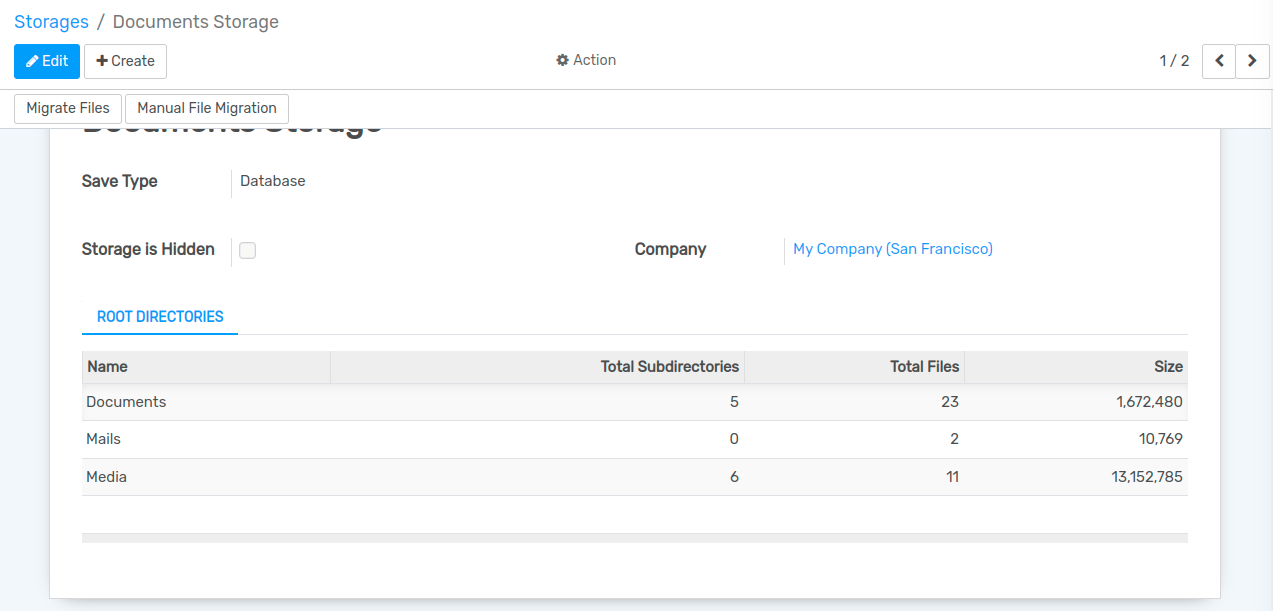Click Migrate Files button

[x=68, y=108]
